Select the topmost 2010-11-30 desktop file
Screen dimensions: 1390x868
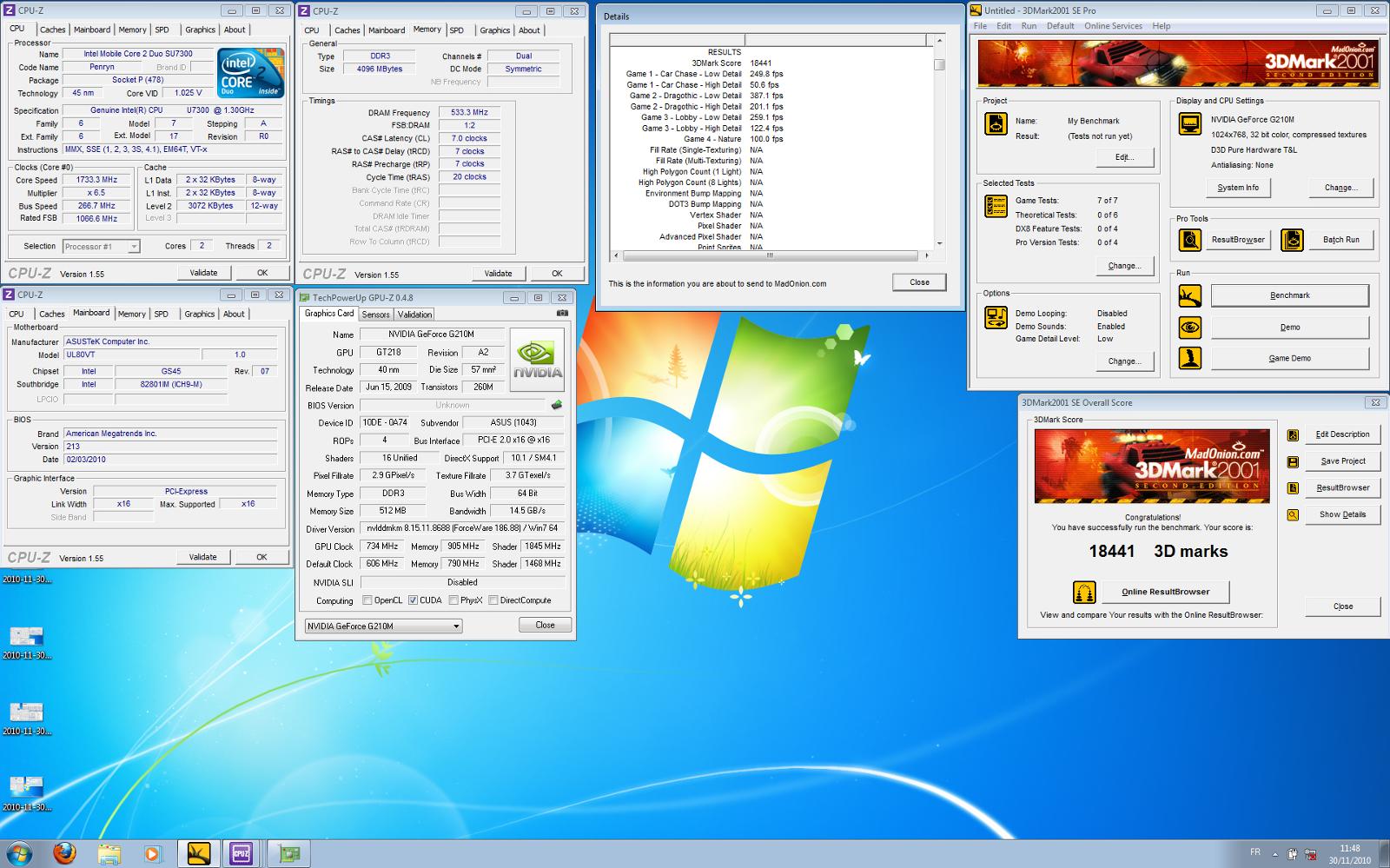point(26,580)
